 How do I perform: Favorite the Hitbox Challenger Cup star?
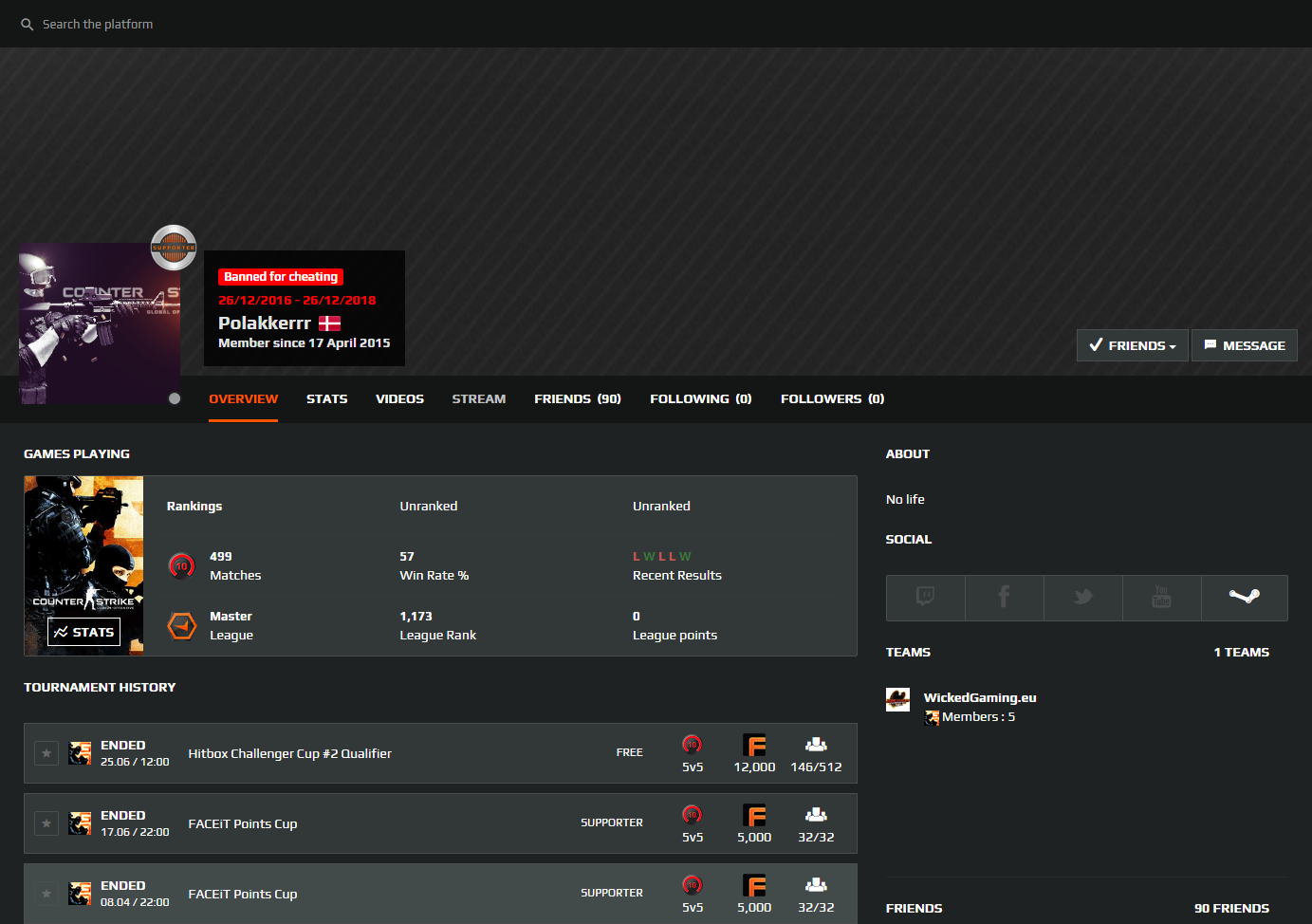coord(46,753)
